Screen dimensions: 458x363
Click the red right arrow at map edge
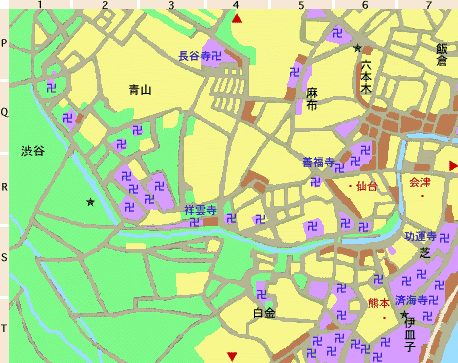[x=453, y=166]
